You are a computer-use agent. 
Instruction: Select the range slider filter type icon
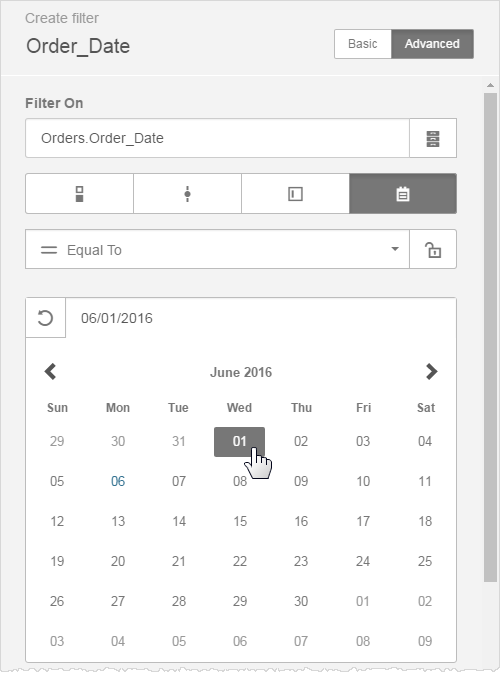click(x=188, y=194)
